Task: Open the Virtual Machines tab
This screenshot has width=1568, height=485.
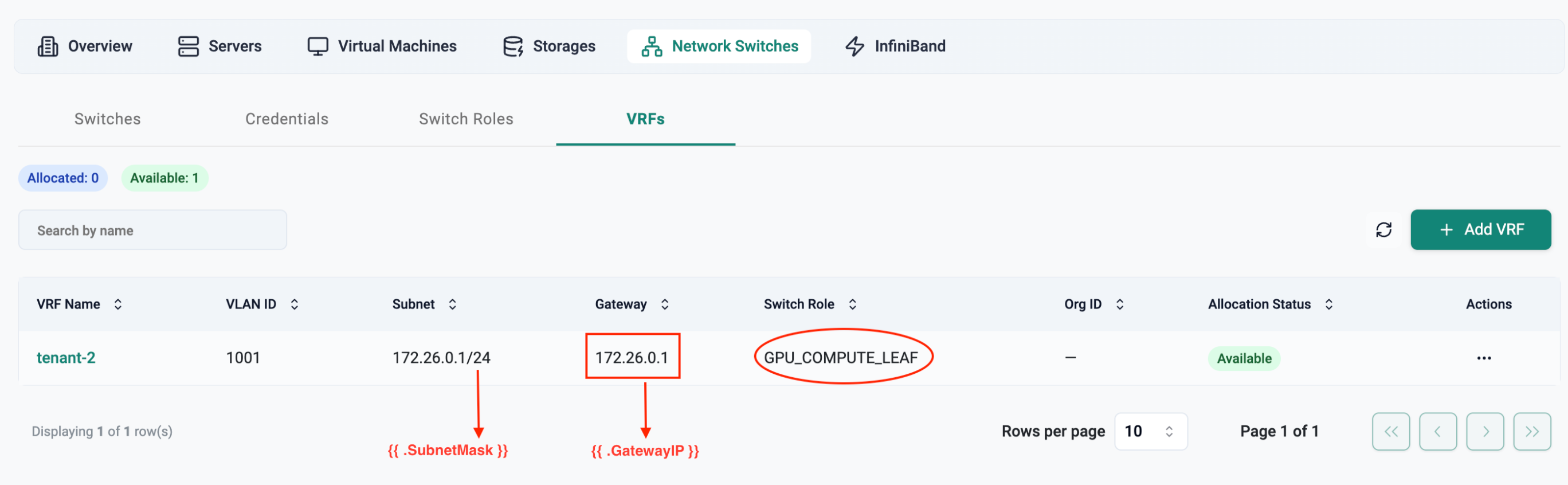Action: pyautogui.click(x=382, y=46)
